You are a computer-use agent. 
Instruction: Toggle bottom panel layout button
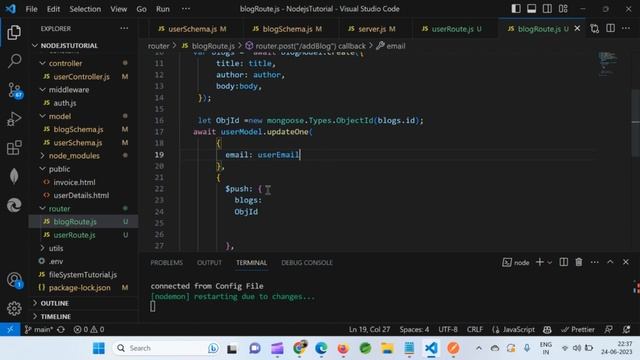coord(531,9)
